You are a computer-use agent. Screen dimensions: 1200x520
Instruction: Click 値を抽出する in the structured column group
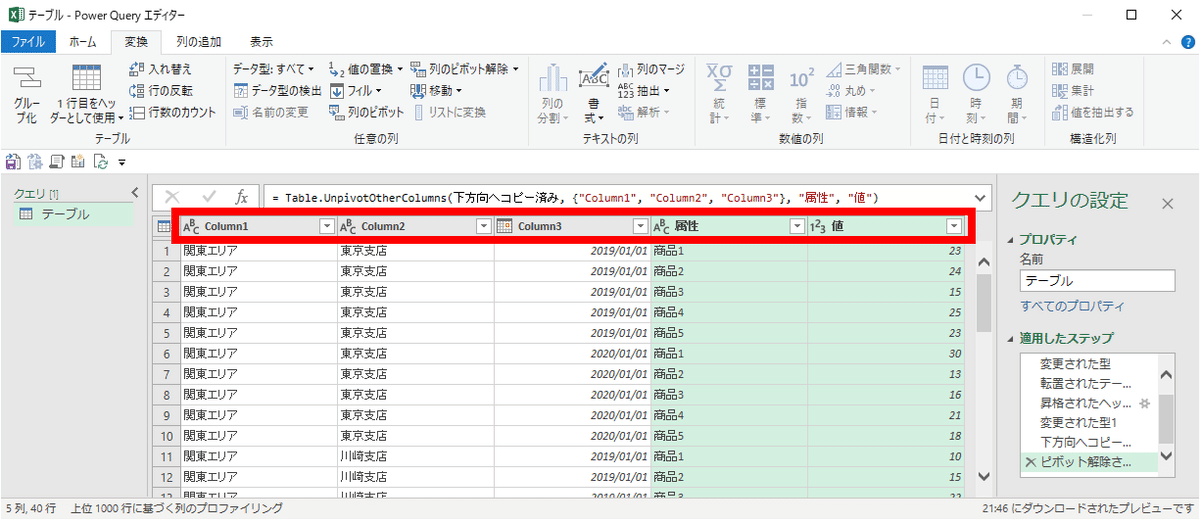coord(1093,112)
